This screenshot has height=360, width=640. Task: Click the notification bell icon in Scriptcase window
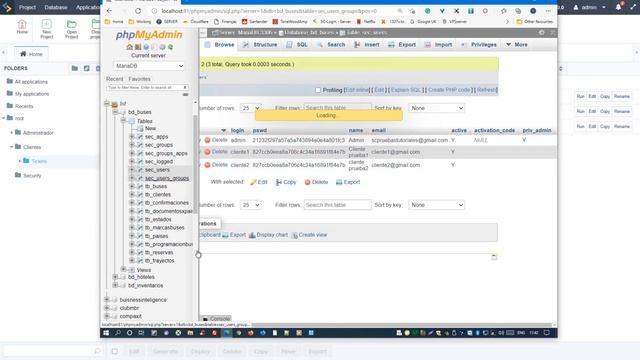click(619, 7)
